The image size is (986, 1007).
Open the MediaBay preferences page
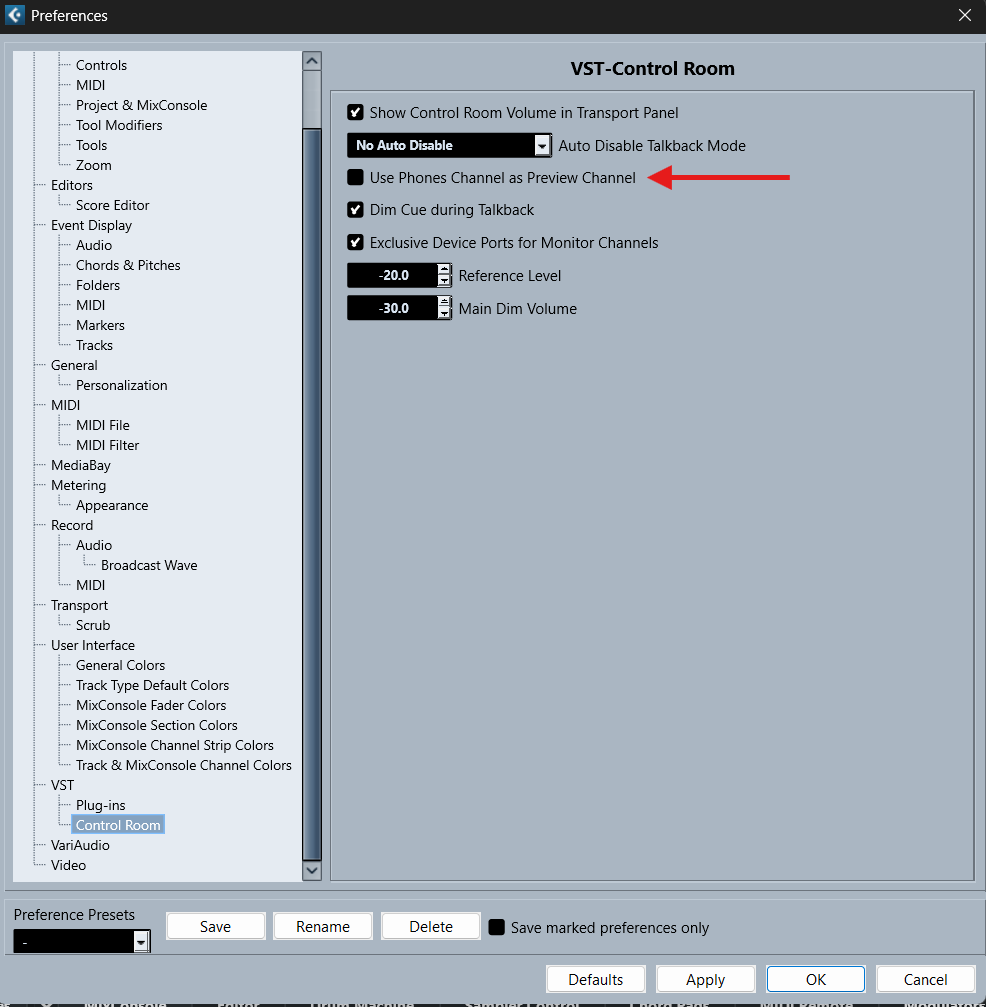coord(81,465)
